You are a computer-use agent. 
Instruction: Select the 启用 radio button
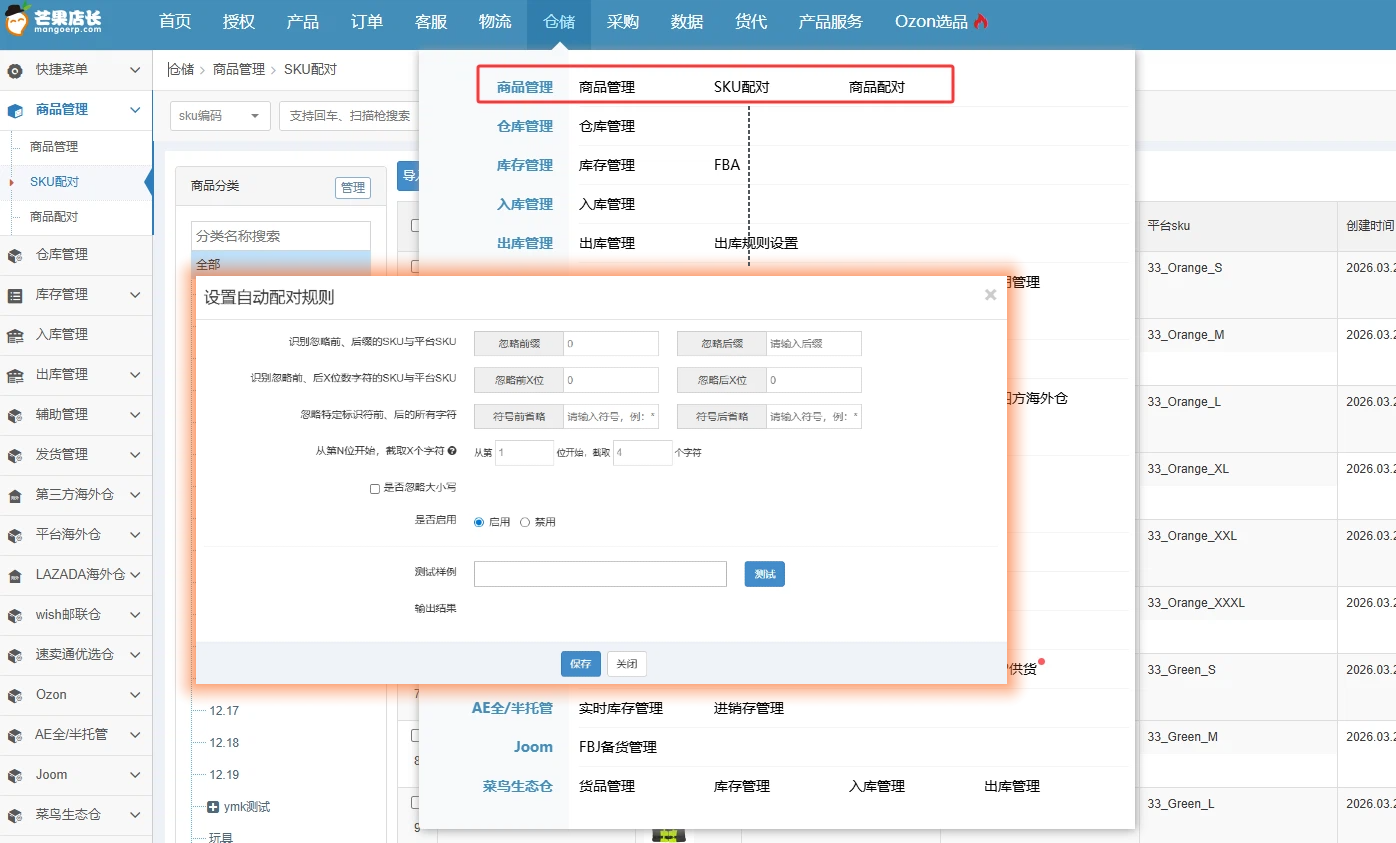tap(479, 522)
